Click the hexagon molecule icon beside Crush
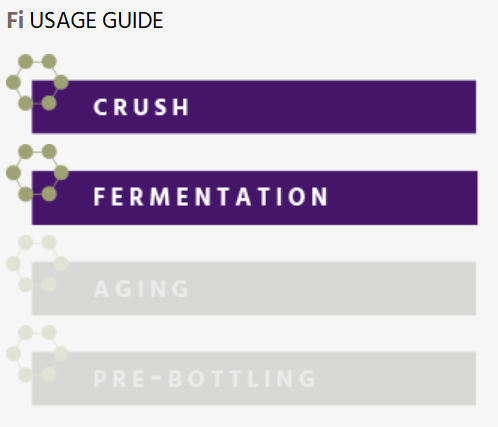This screenshot has width=498, height=427. [x=37, y=82]
